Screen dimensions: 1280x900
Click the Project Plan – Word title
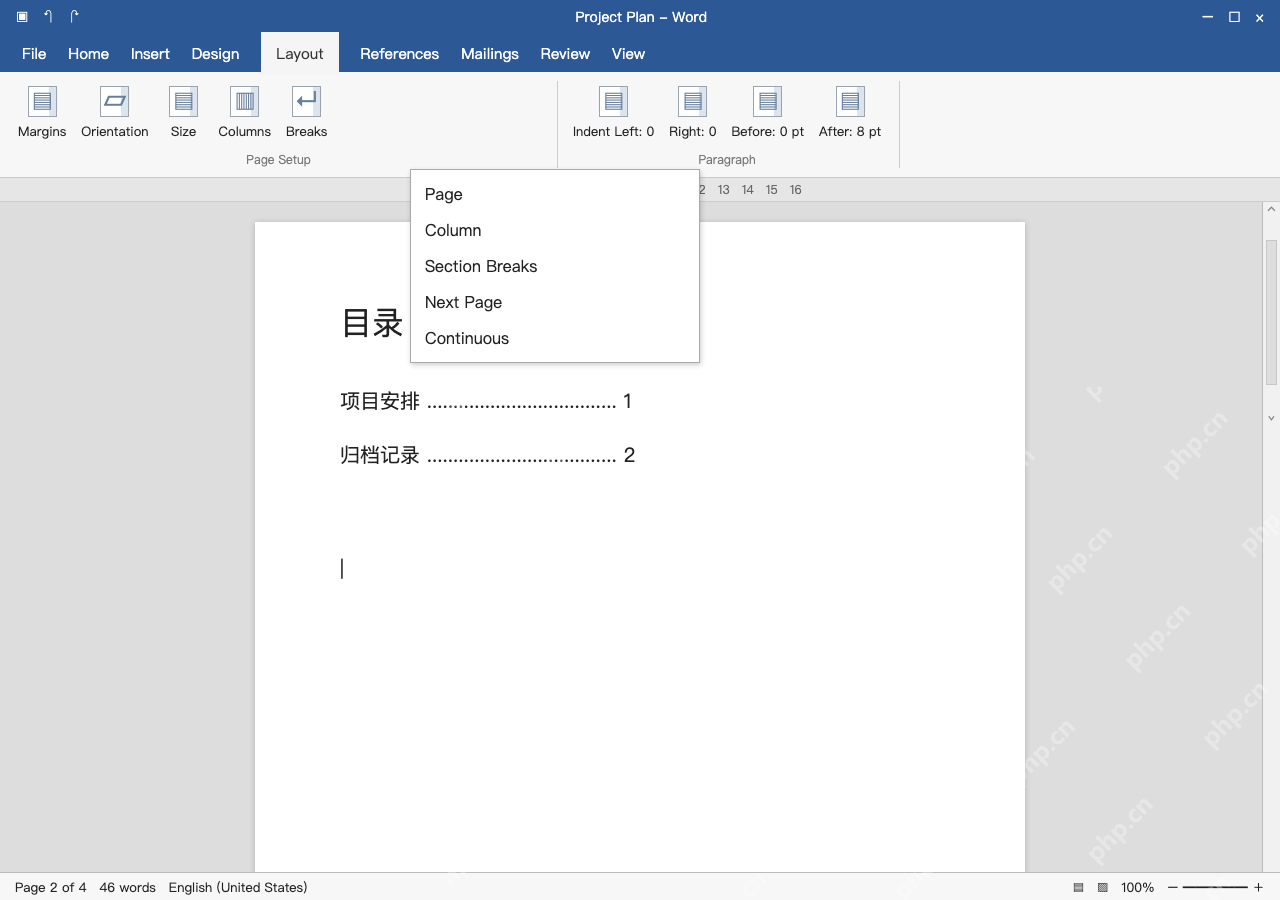641,17
